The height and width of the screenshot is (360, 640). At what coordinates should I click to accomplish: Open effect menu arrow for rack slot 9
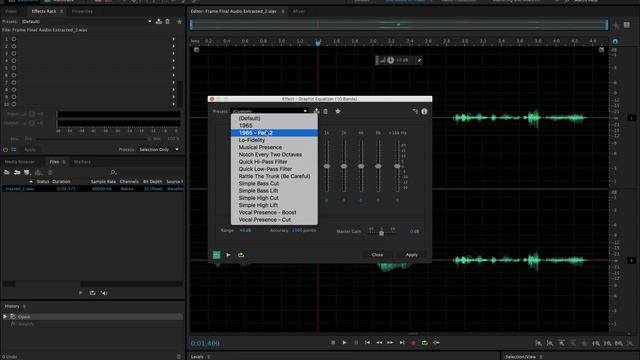174,97
